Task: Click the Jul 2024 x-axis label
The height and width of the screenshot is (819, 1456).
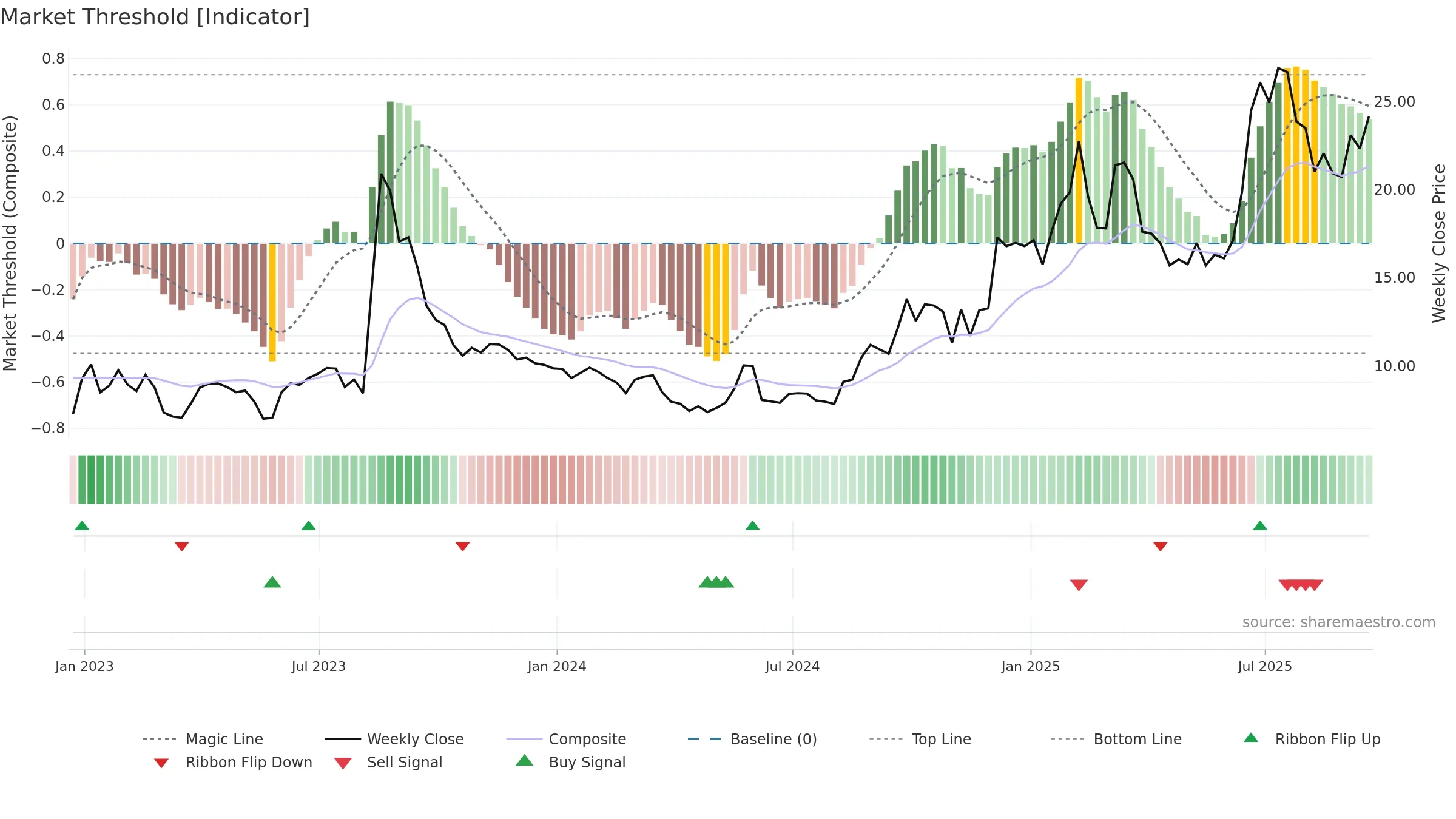Action: 792,666
